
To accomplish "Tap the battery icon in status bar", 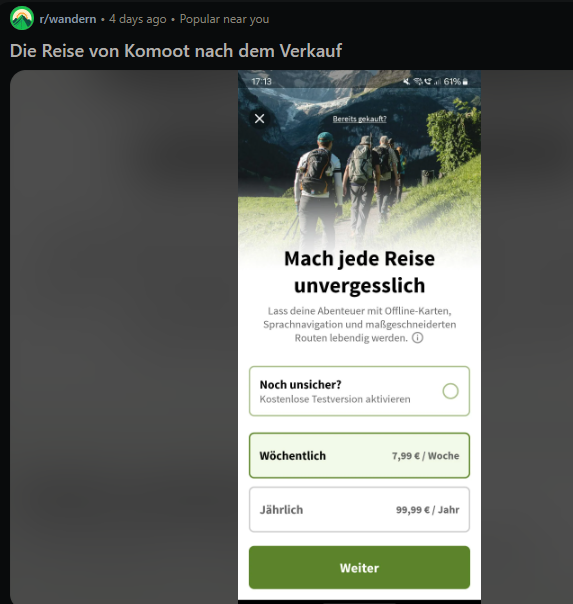I will tap(466, 81).
